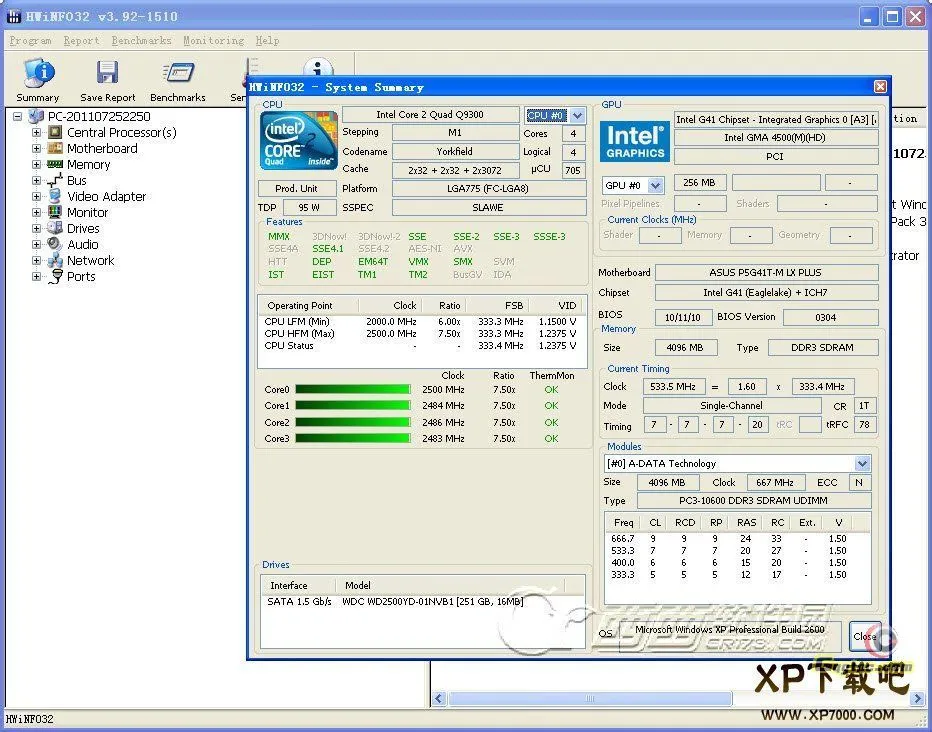Screen dimensions: 932x732
Task: Select the Motherboard item in the device tree
Action: point(101,148)
